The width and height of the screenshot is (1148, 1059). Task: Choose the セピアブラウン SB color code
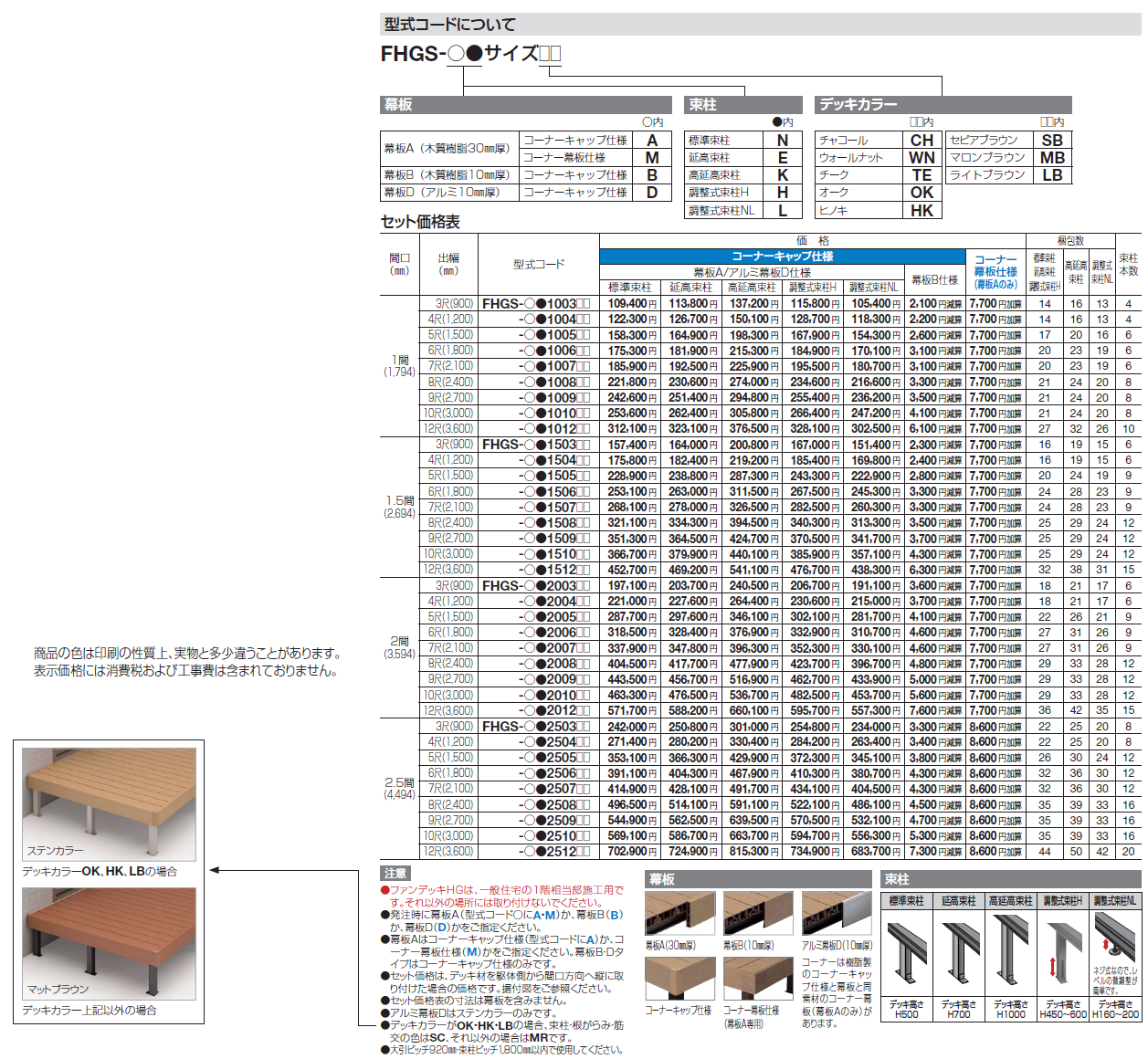1052,141
